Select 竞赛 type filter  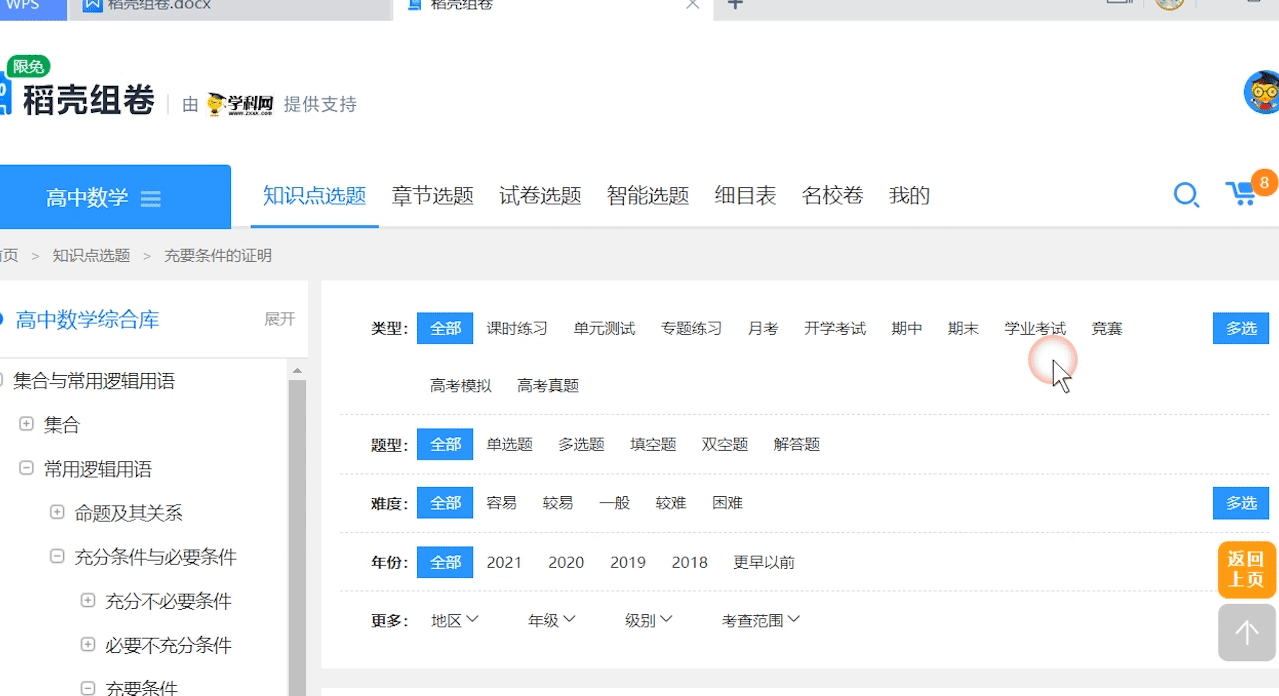click(1107, 328)
